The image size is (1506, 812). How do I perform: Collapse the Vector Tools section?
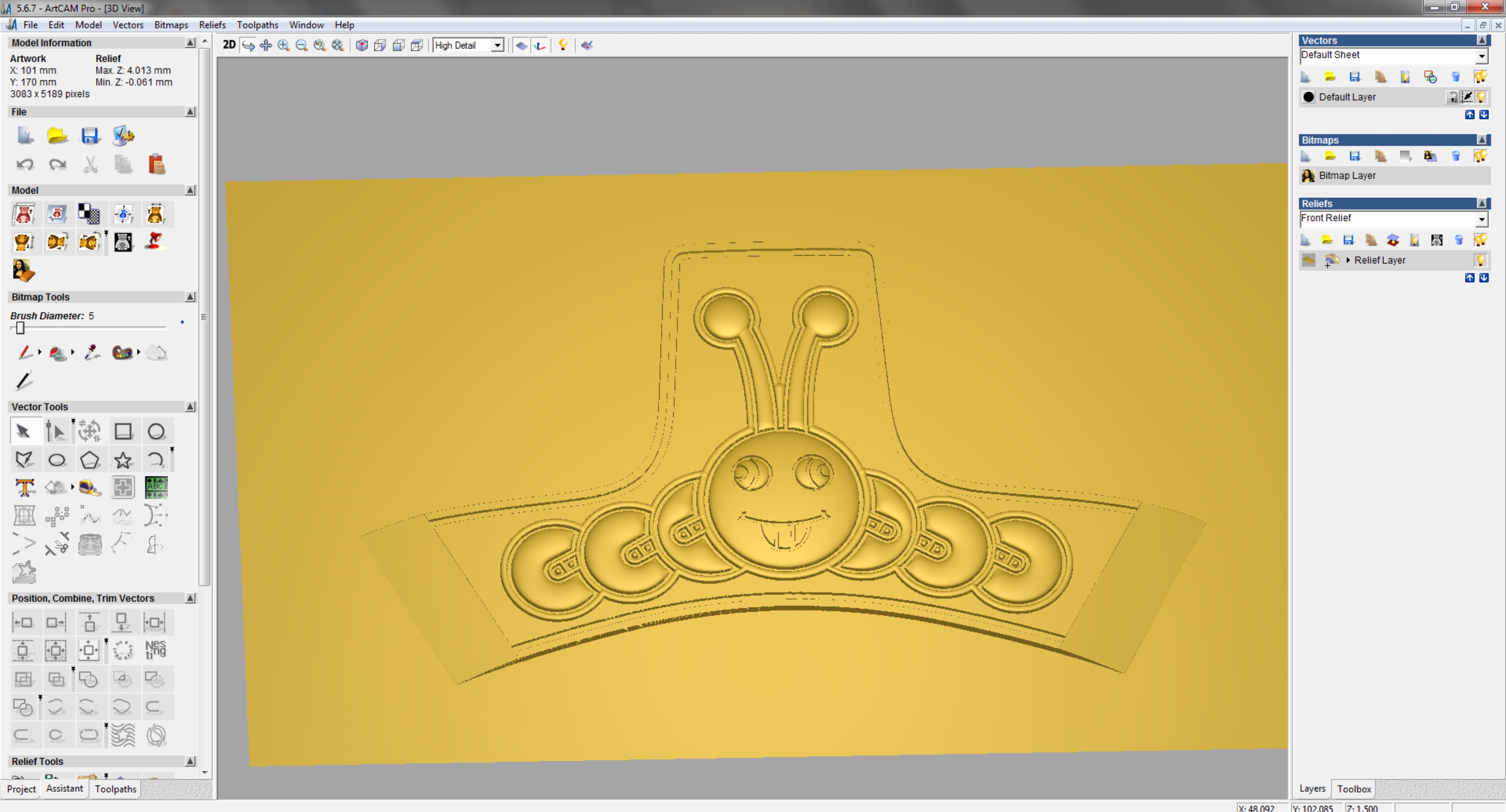(190, 406)
